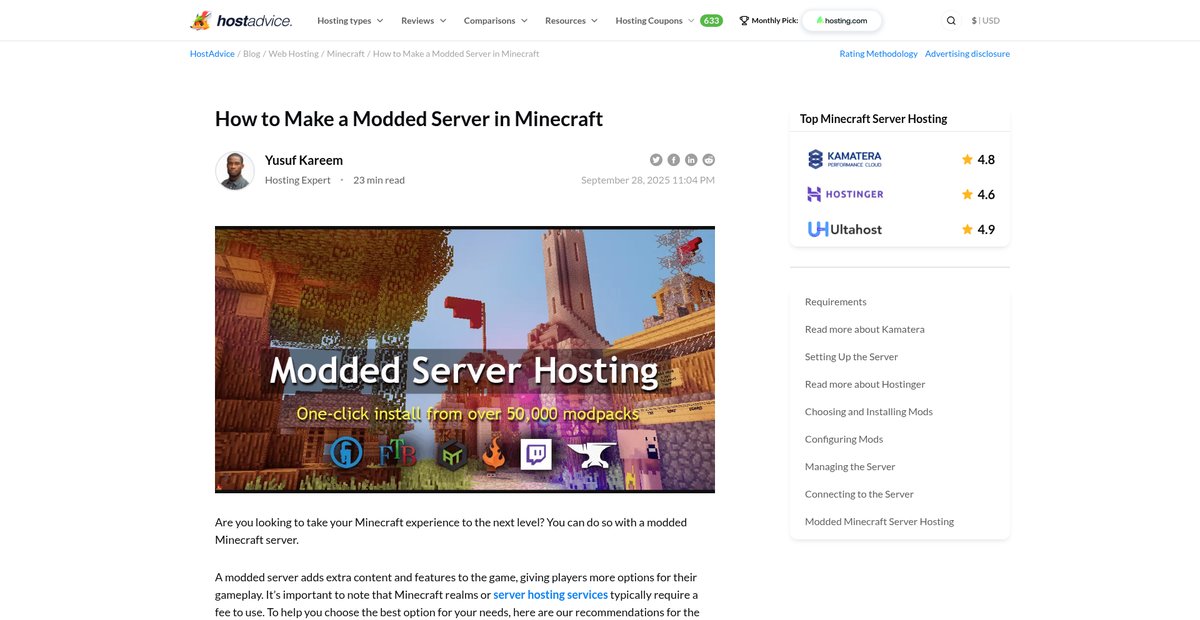
Task: Click Top Minecraft Server Hosting heading
Action: click(873, 119)
